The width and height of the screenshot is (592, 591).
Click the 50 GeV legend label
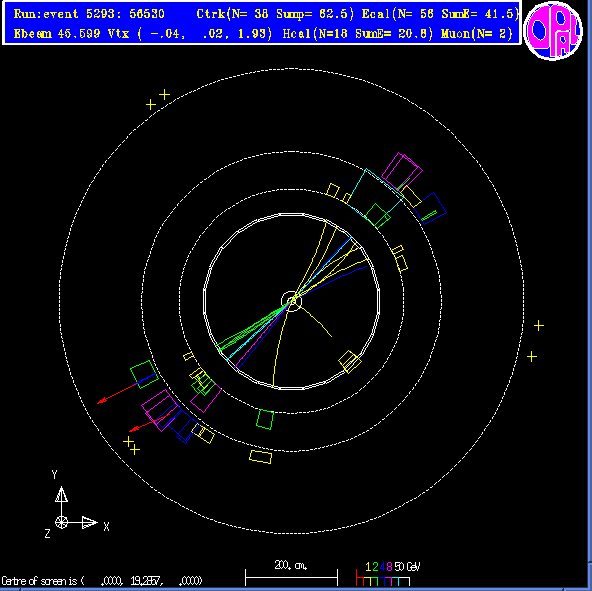pos(407,567)
